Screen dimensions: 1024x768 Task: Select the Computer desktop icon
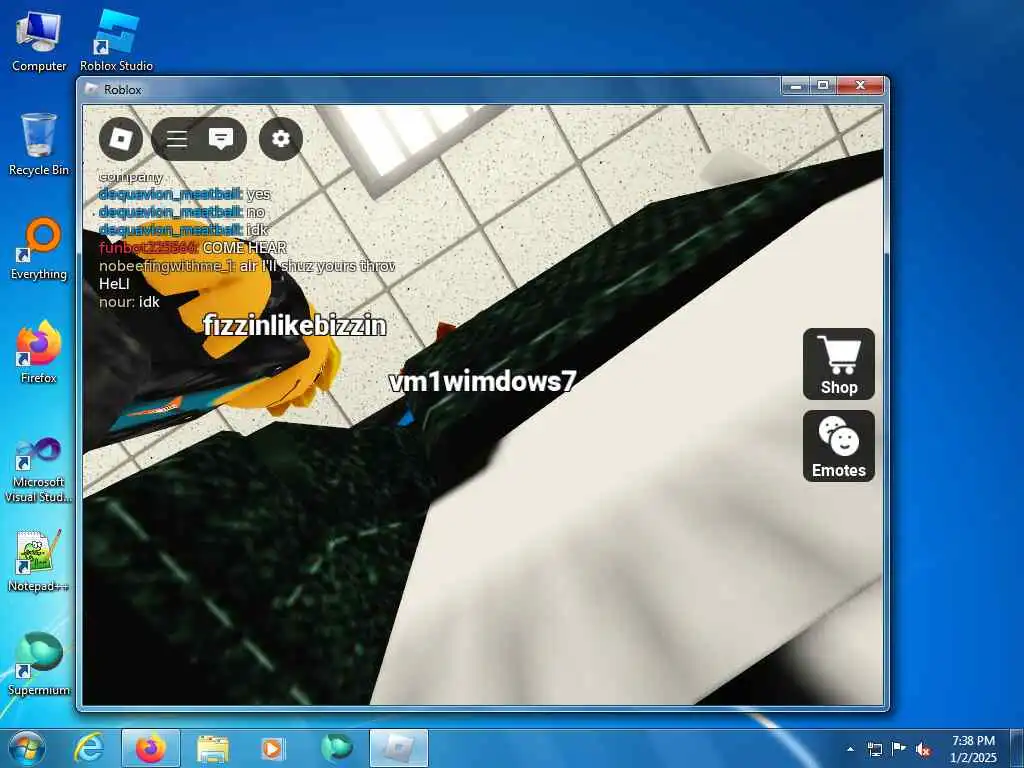pos(39,41)
